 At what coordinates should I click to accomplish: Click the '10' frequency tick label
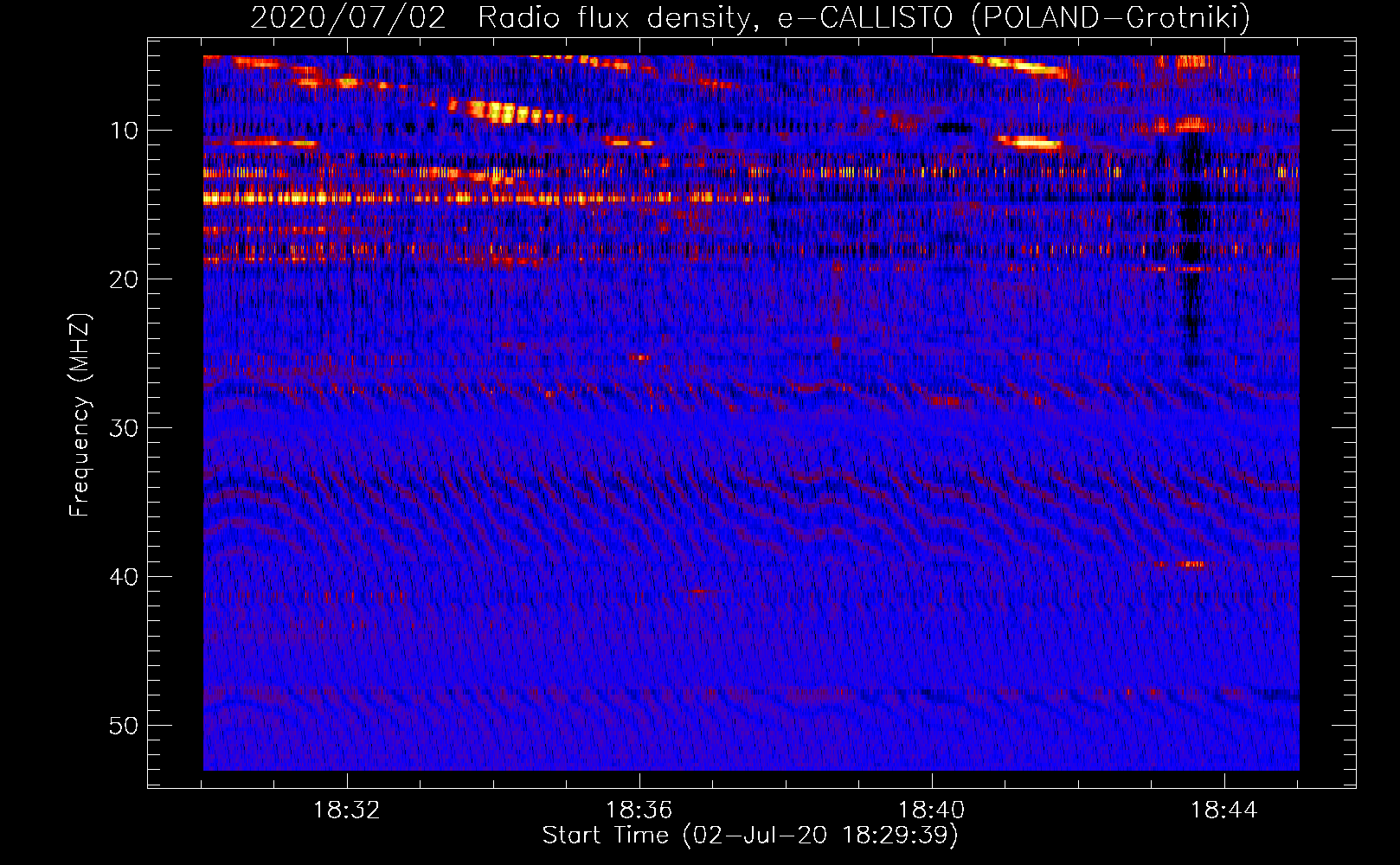(124, 131)
